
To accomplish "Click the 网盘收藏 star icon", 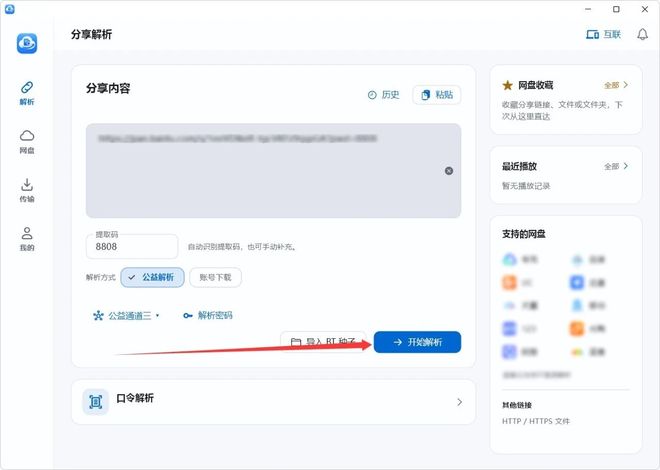I will (x=508, y=85).
